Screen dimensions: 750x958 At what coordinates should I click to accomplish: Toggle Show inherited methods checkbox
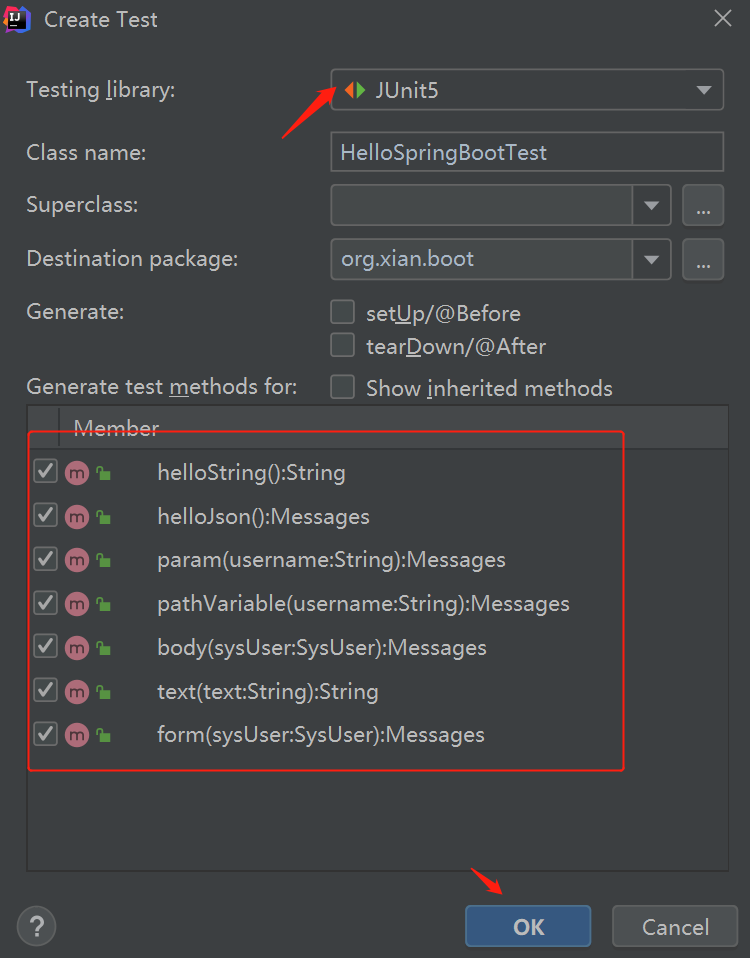click(x=343, y=388)
